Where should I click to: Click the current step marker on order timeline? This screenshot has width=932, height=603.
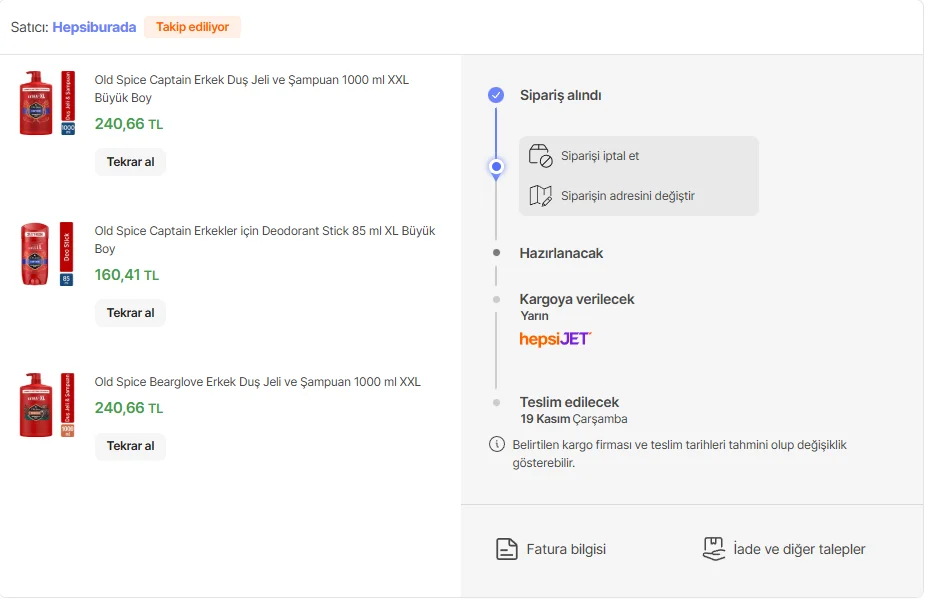point(496,167)
